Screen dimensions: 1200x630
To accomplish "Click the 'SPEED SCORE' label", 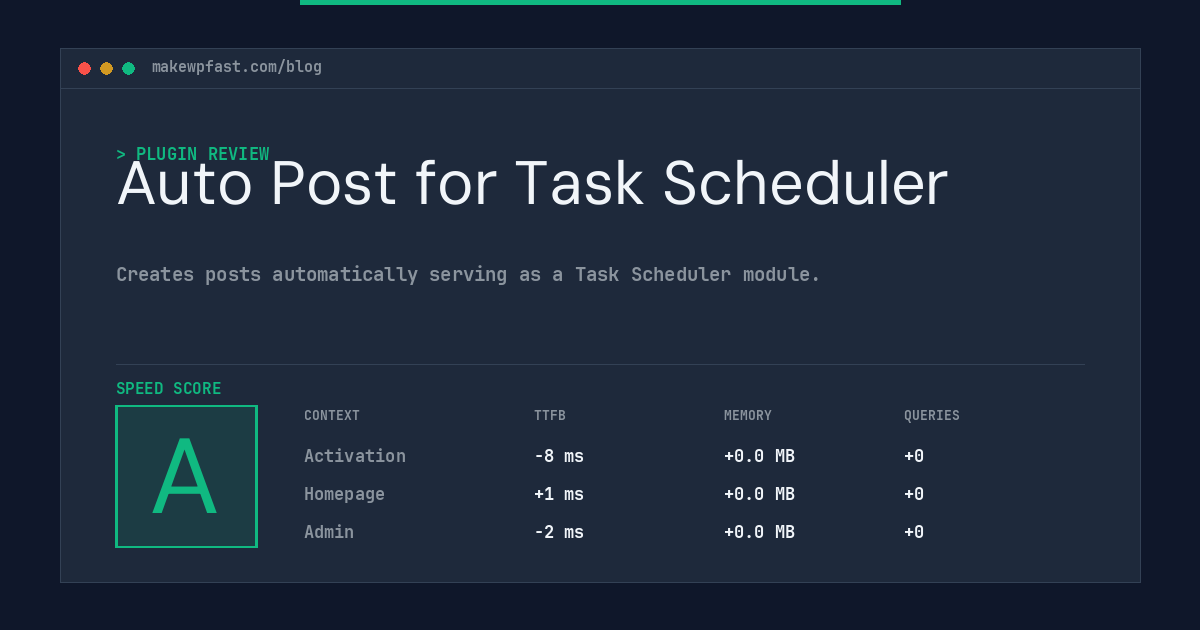I will click(169, 389).
